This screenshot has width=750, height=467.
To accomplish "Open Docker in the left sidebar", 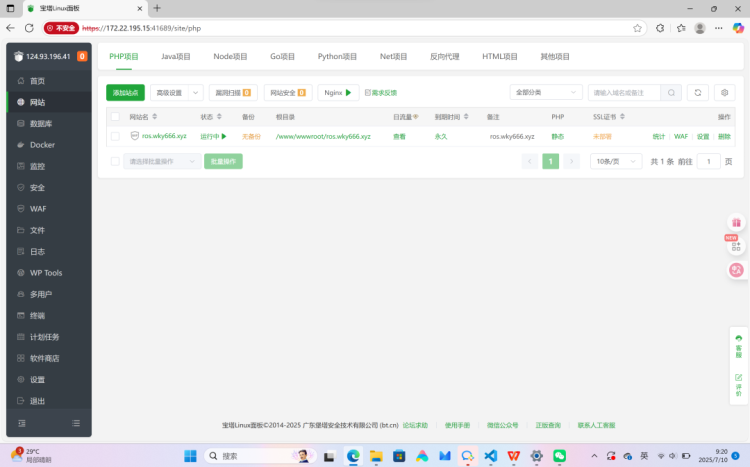I will point(42,145).
